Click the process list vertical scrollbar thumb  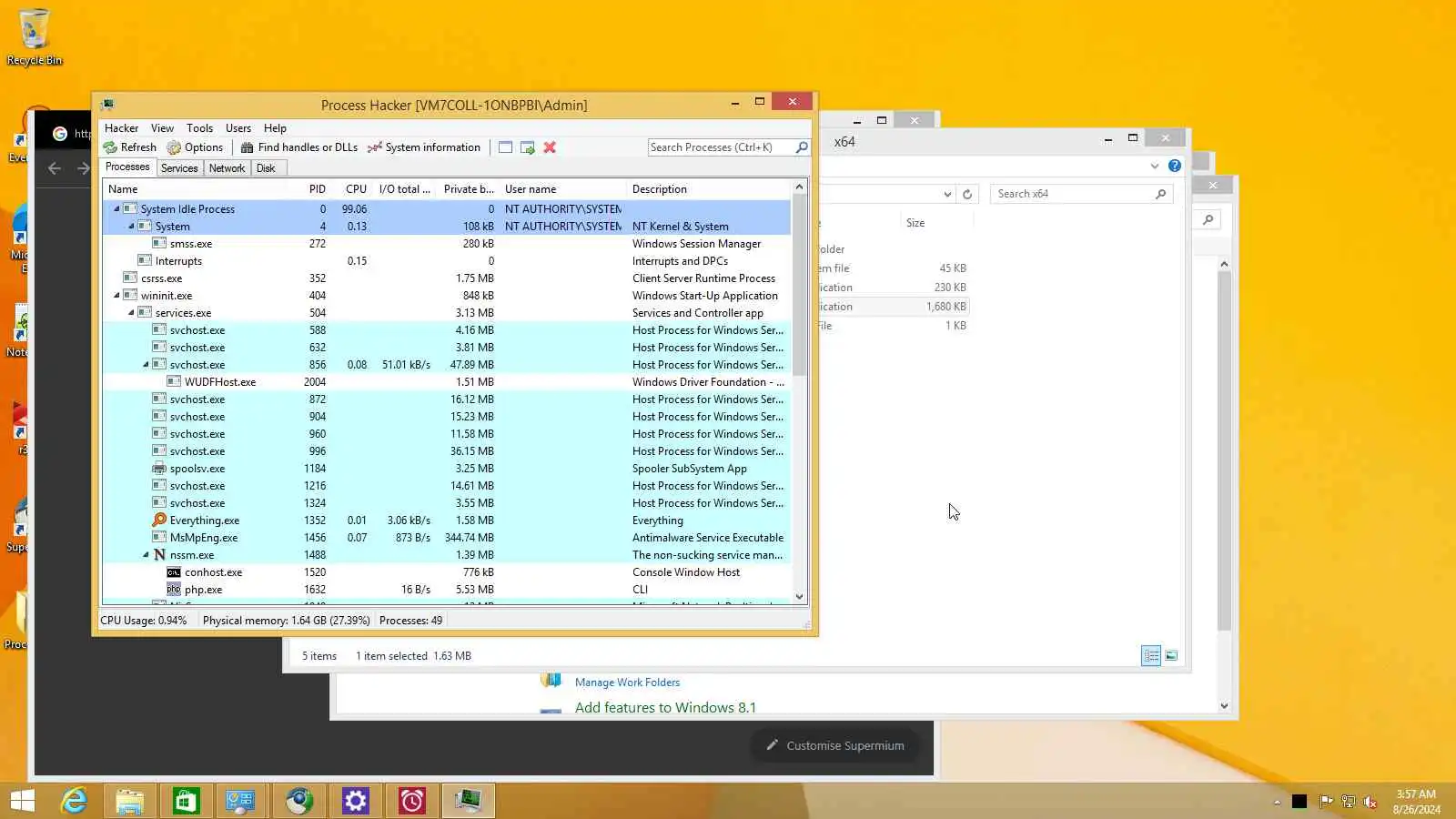pyautogui.click(x=800, y=285)
